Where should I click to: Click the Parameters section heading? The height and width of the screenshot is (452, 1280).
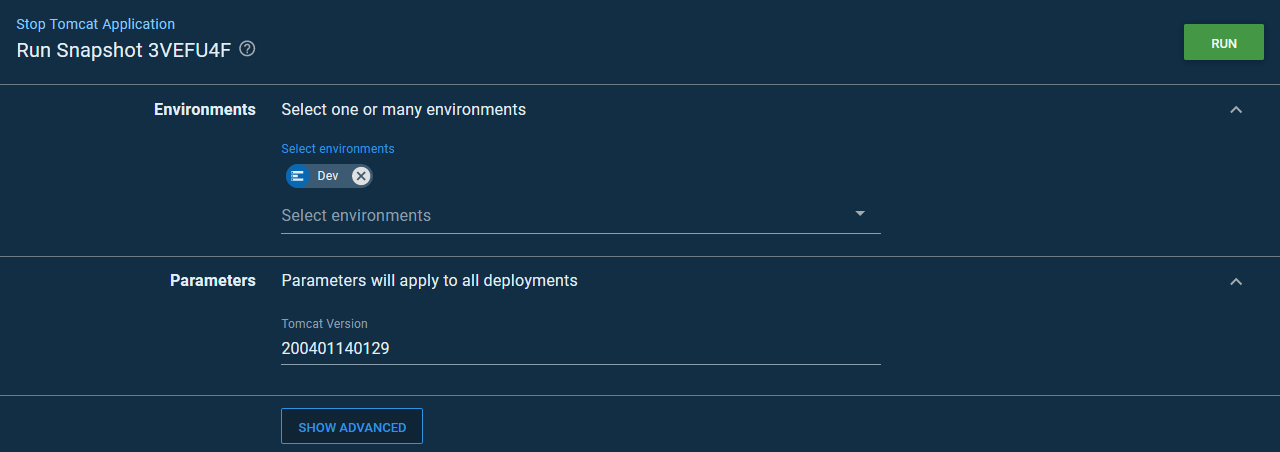(213, 281)
